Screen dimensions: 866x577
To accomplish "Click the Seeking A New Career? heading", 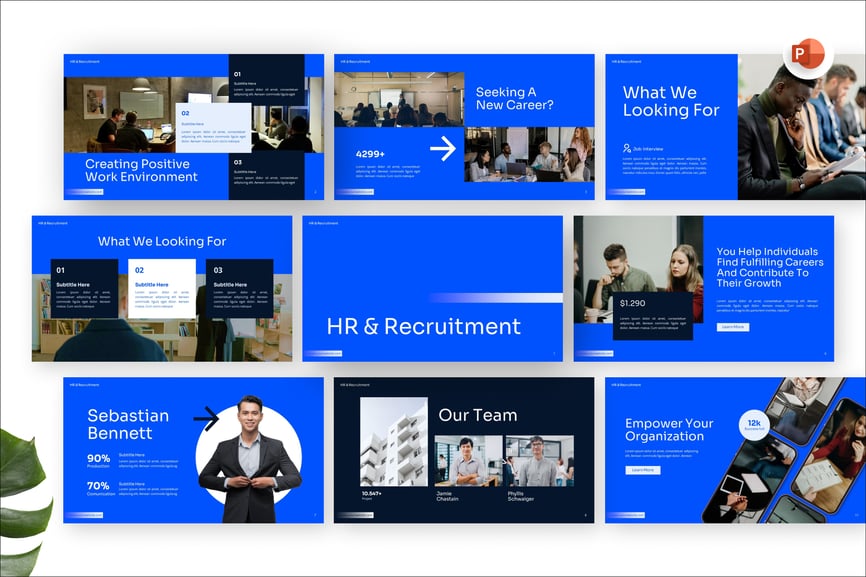I will click(x=514, y=98).
